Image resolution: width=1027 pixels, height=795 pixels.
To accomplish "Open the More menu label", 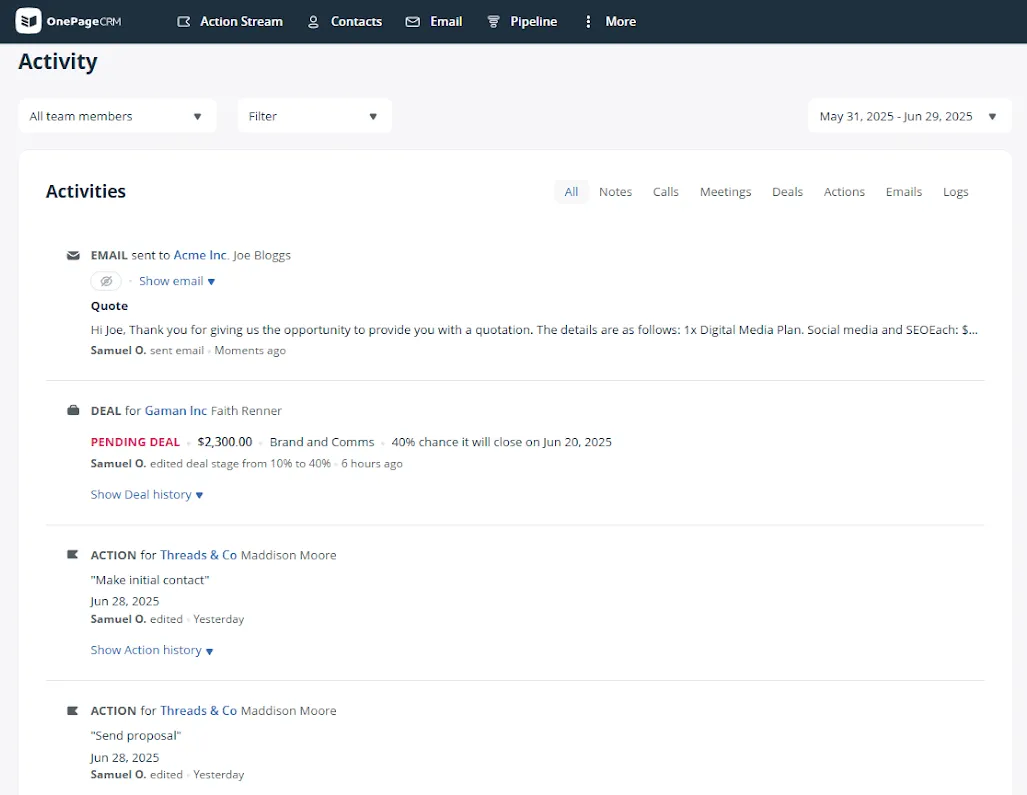I will 620,22.
